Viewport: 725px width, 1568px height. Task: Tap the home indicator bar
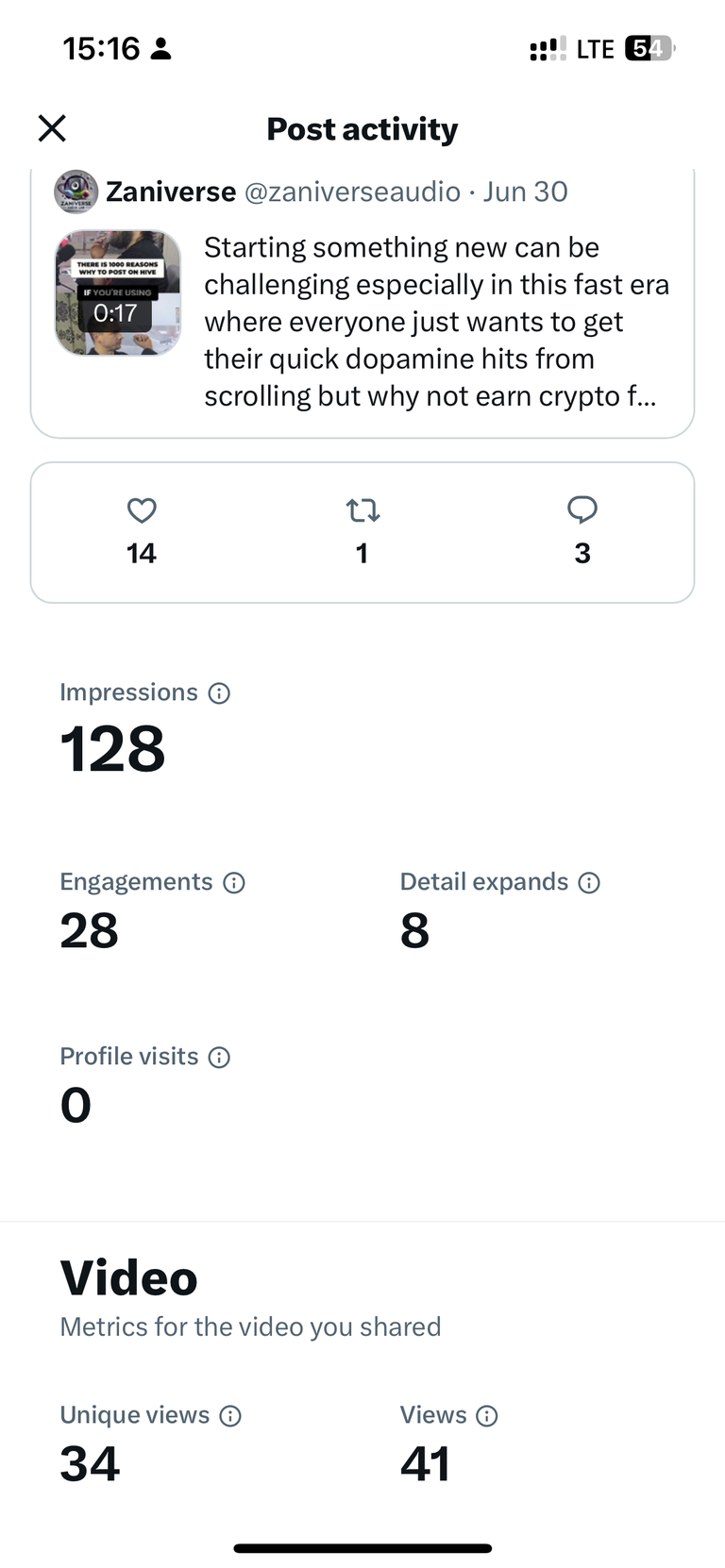[362, 1548]
